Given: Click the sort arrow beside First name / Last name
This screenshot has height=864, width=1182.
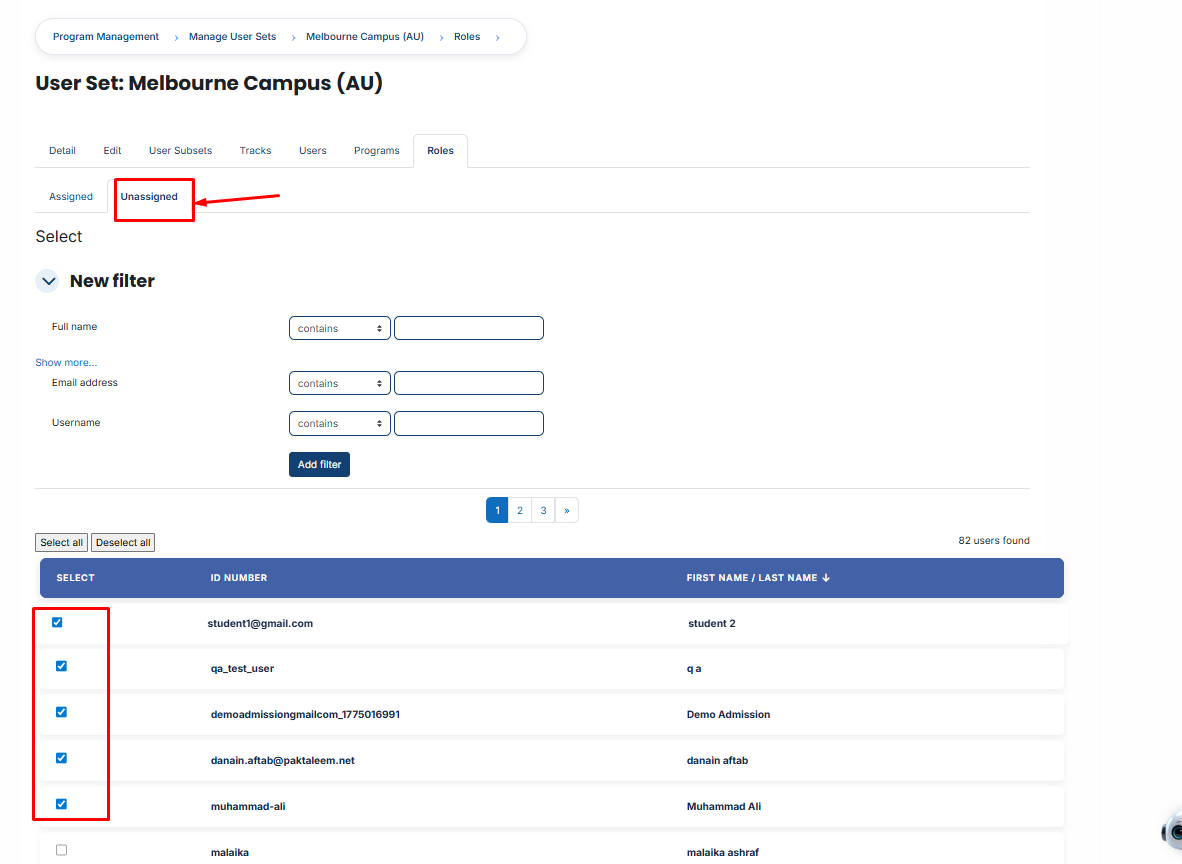Looking at the screenshot, I should (x=826, y=578).
